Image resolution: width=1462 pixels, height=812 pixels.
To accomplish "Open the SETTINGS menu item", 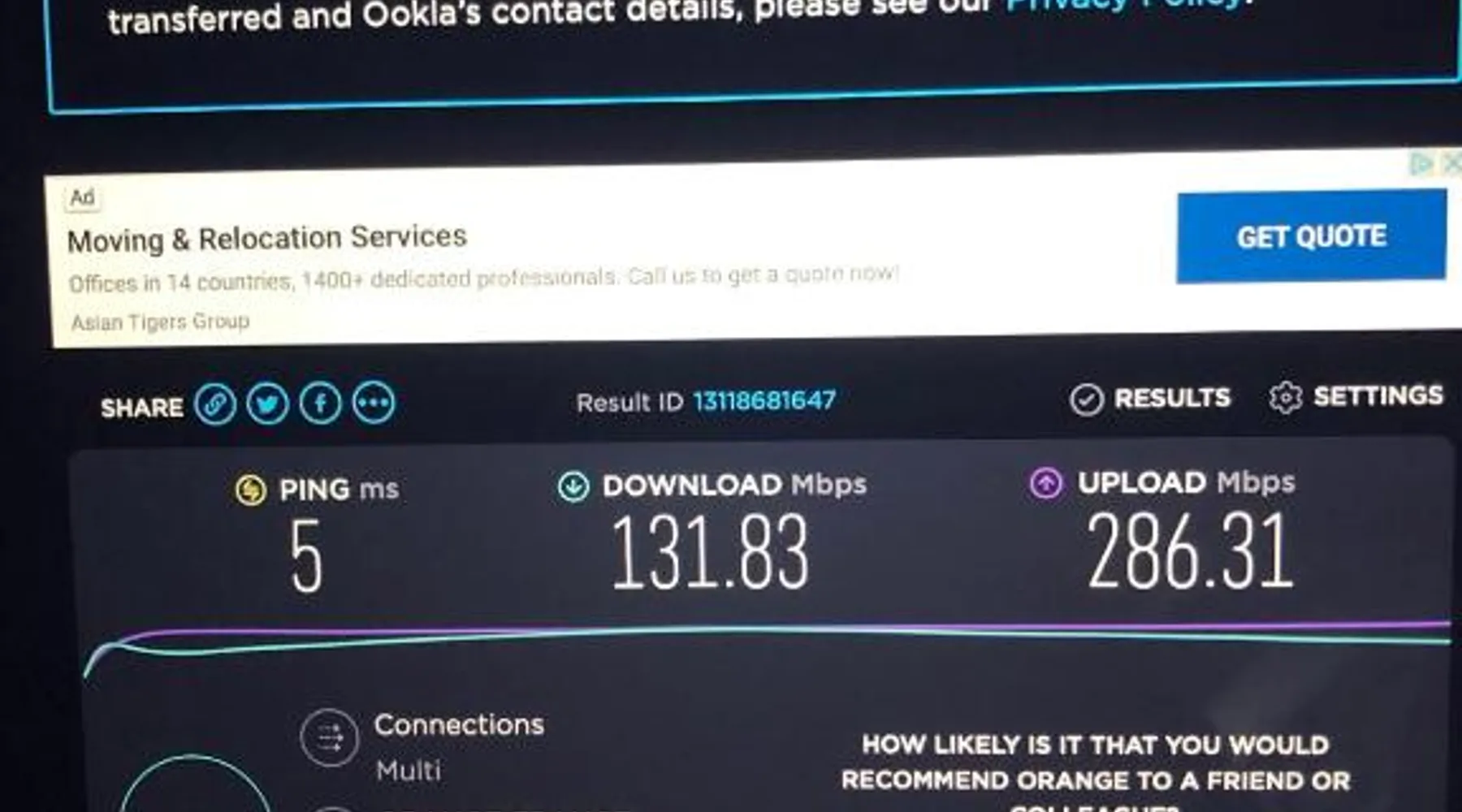I will pyautogui.click(x=1378, y=395).
